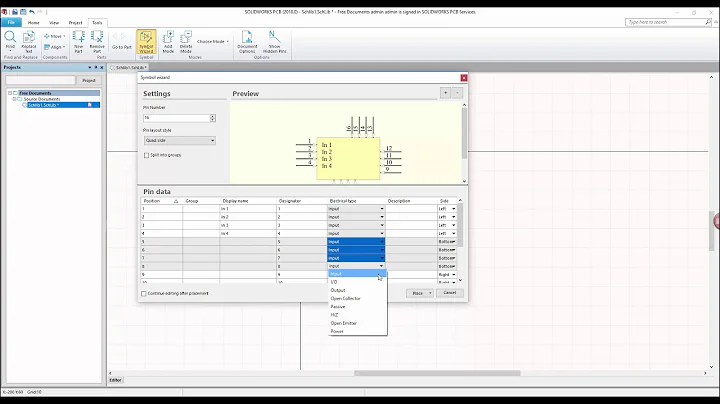The image size is (720, 404).
Task: Collapse the Source Documents tree node
Action: (14, 99)
